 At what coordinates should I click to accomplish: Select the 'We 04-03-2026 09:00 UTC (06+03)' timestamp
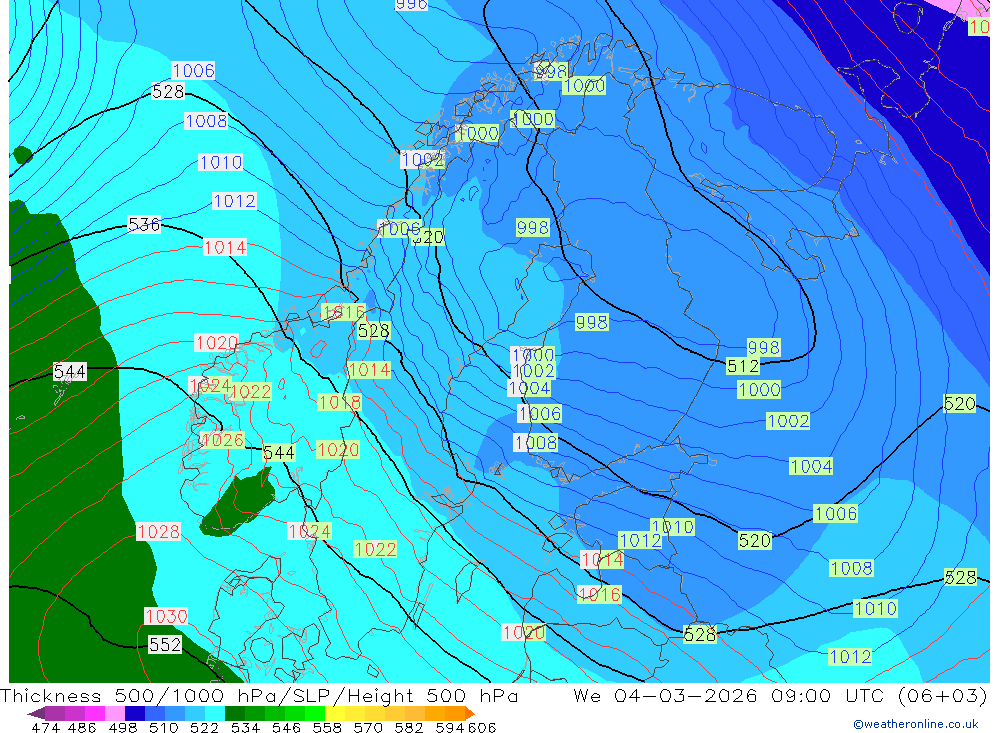[x=780, y=695]
